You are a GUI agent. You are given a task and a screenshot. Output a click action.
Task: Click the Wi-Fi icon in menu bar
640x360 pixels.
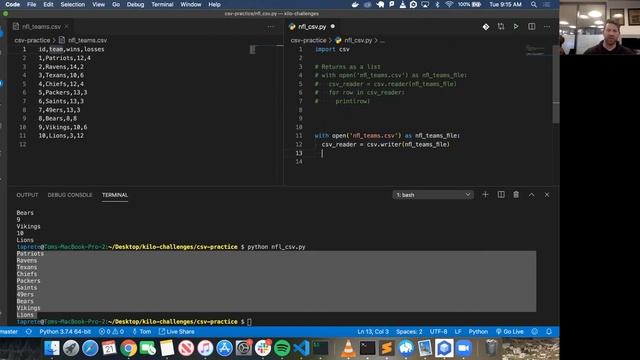click(x=449, y=4)
